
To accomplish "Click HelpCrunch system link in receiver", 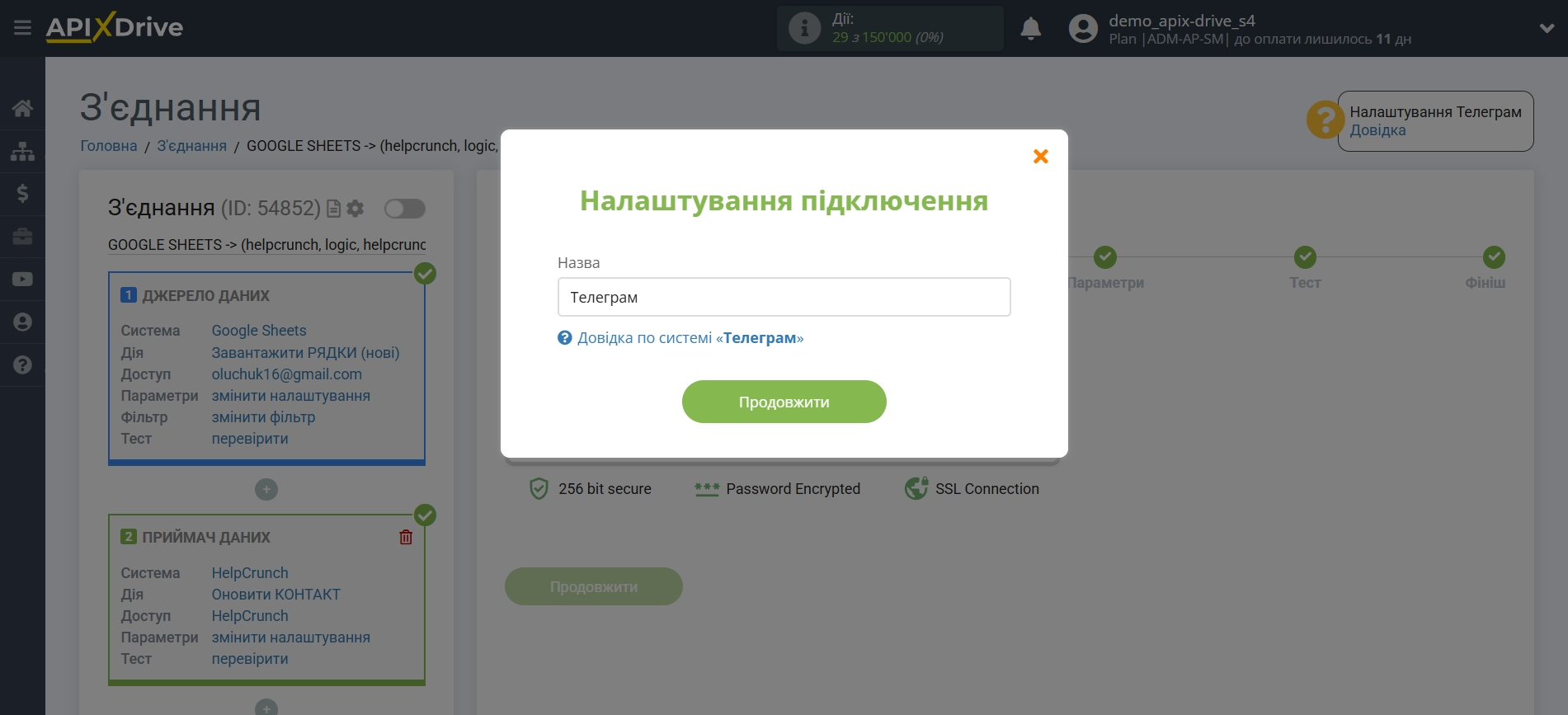I will pyautogui.click(x=250, y=573).
